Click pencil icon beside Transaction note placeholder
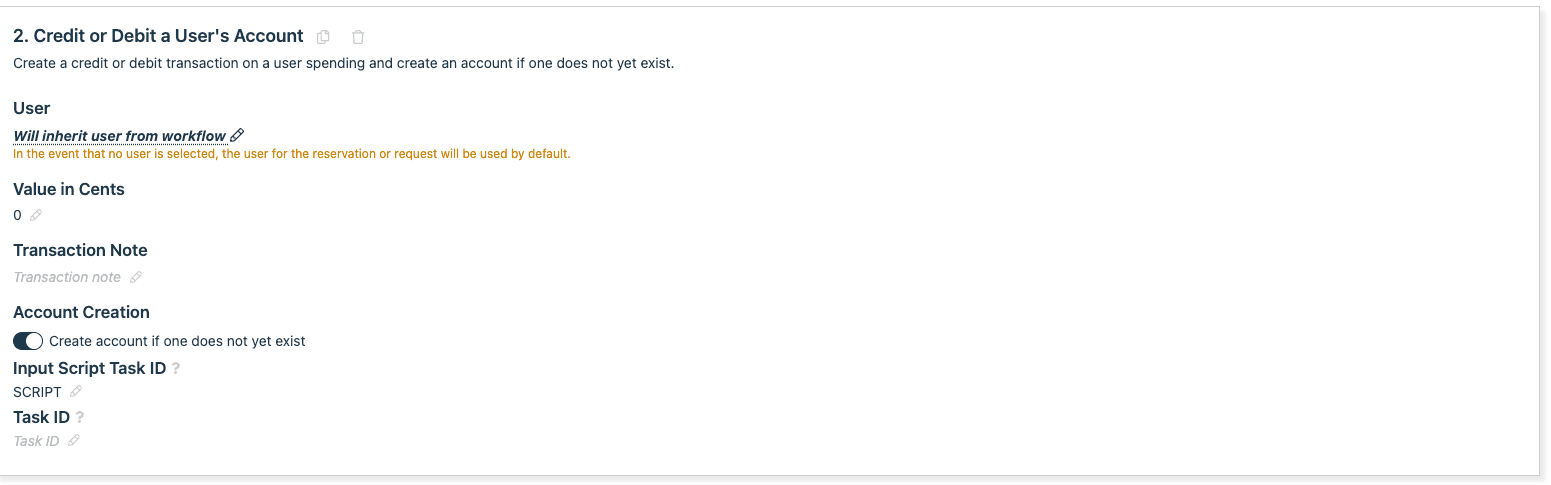This screenshot has width=1551, height=485. click(x=136, y=277)
